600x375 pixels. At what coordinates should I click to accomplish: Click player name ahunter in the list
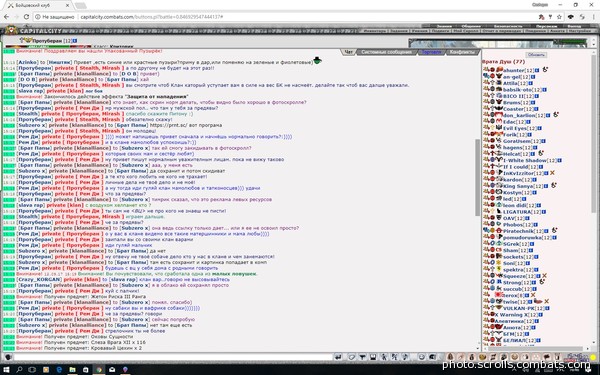tap(514, 70)
